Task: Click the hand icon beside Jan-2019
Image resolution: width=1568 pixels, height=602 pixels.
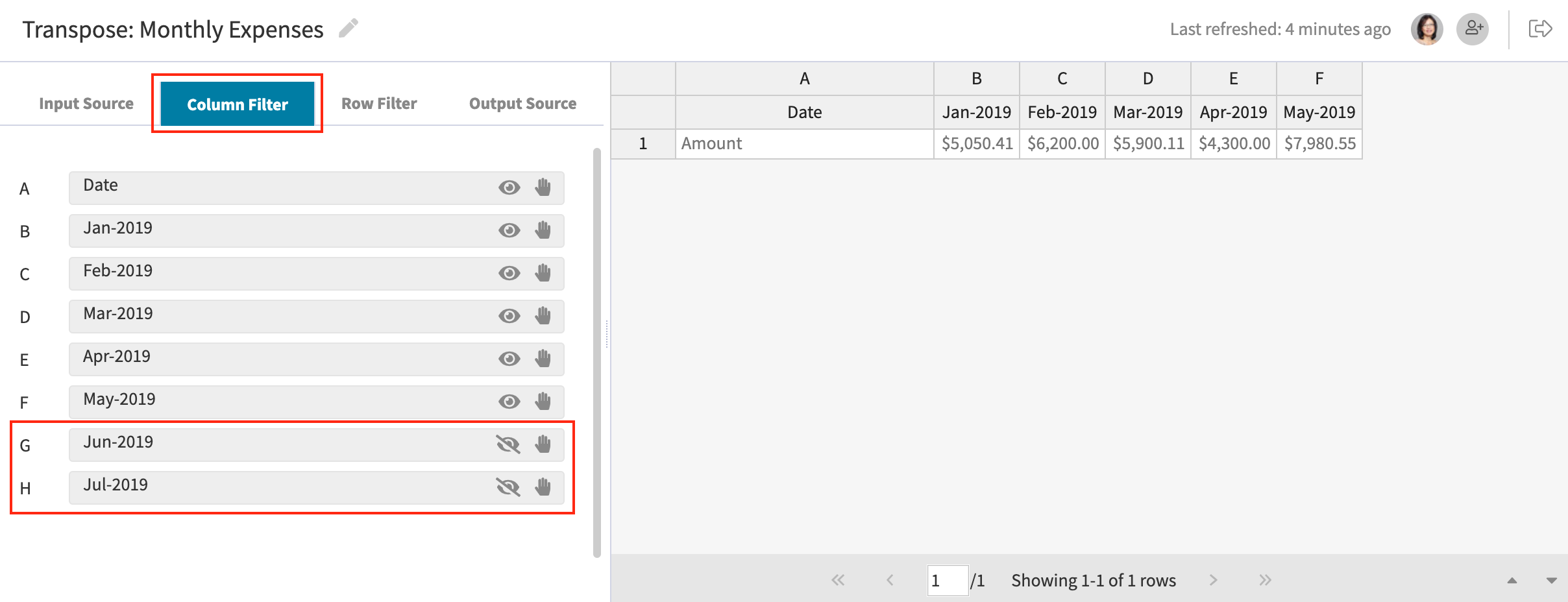Action: tap(543, 230)
